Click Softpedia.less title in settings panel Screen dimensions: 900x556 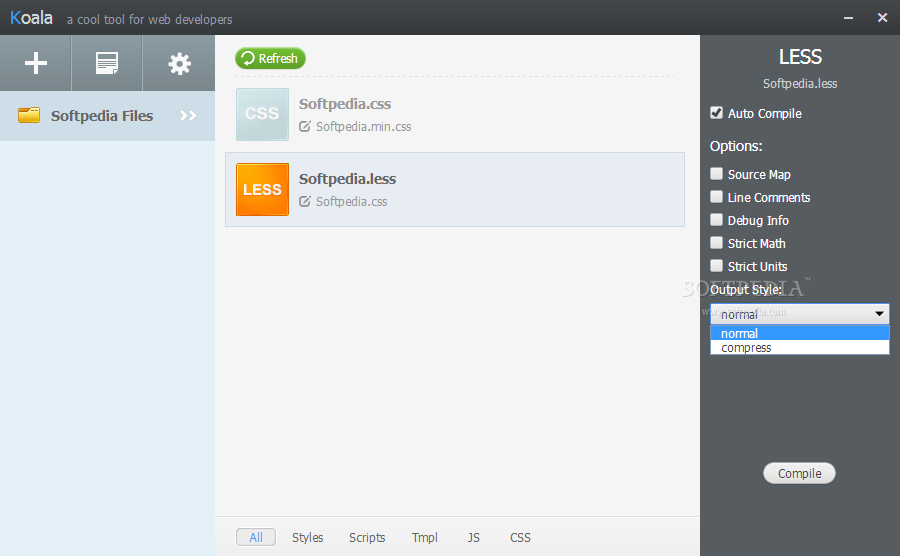pos(800,84)
